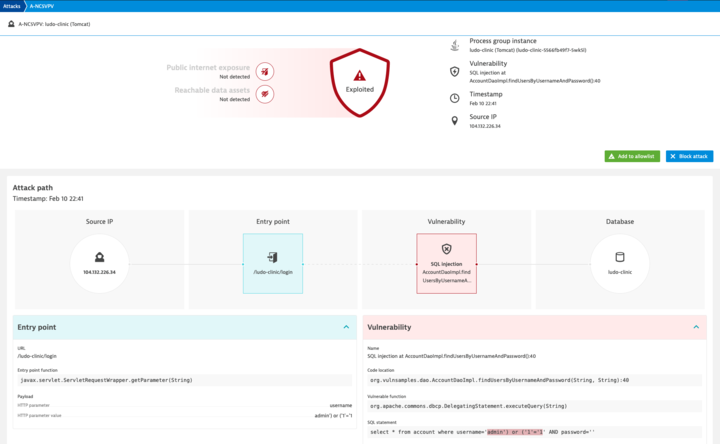Click the admin') or ('1'='1 payload value
720x444 pixels.
point(333,416)
